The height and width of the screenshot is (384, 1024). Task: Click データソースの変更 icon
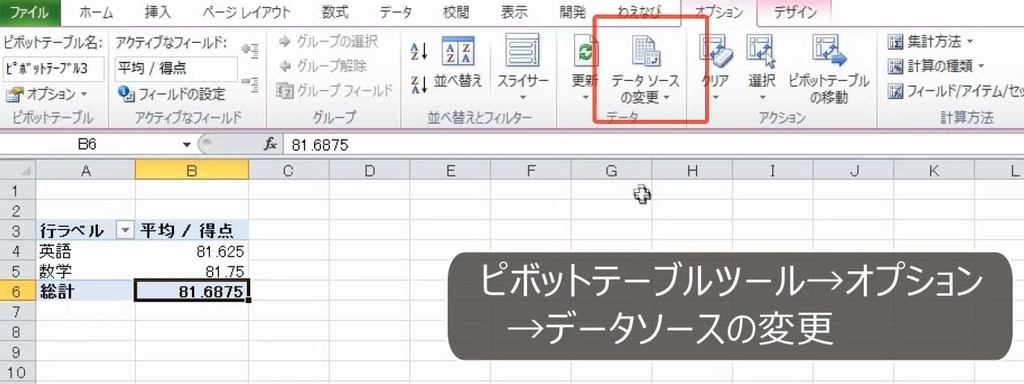(645, 52)
